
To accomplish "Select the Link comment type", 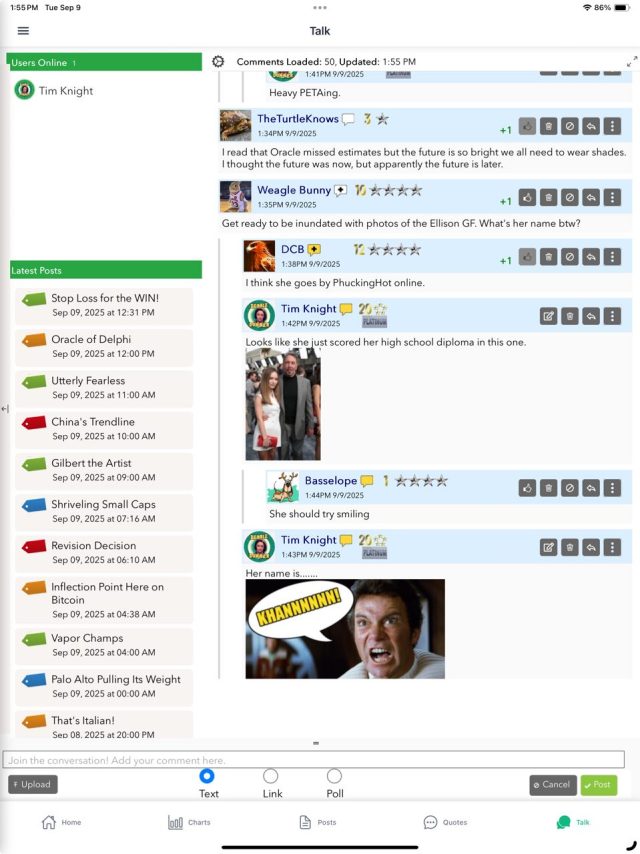I will pyautogui.click(x=271, y=776).
